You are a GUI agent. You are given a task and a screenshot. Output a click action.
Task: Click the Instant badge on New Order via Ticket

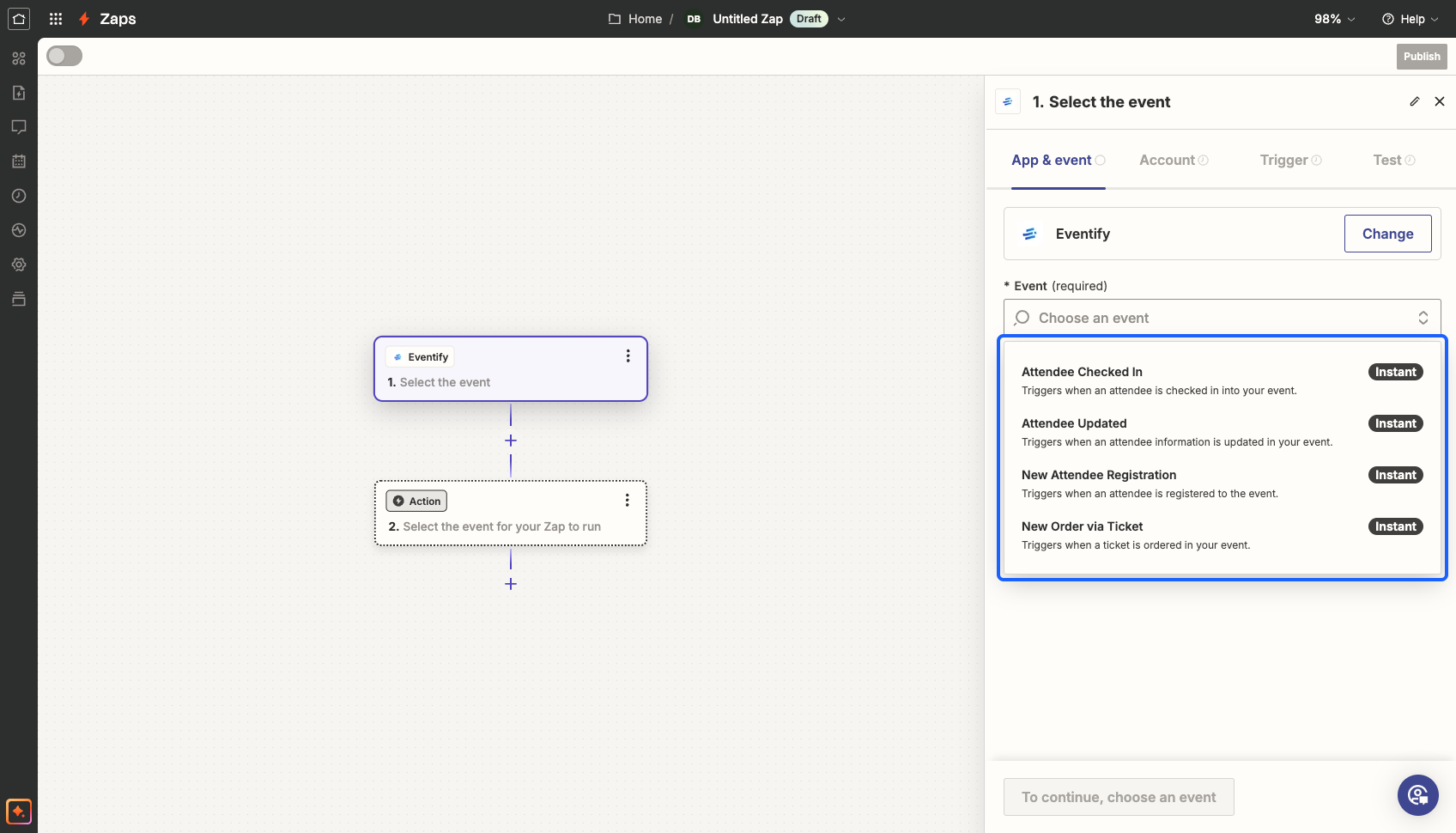[x=1396, y=526]
